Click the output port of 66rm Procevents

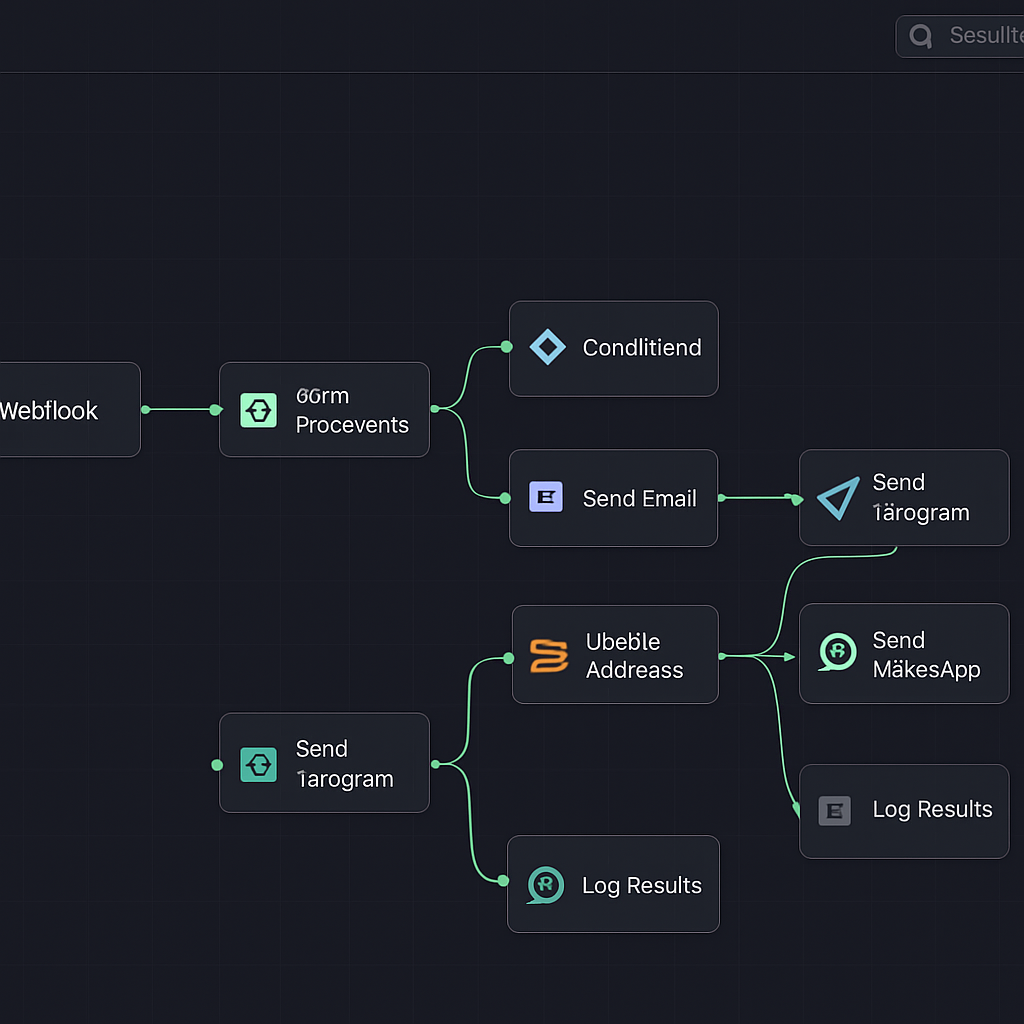[435, 409]
